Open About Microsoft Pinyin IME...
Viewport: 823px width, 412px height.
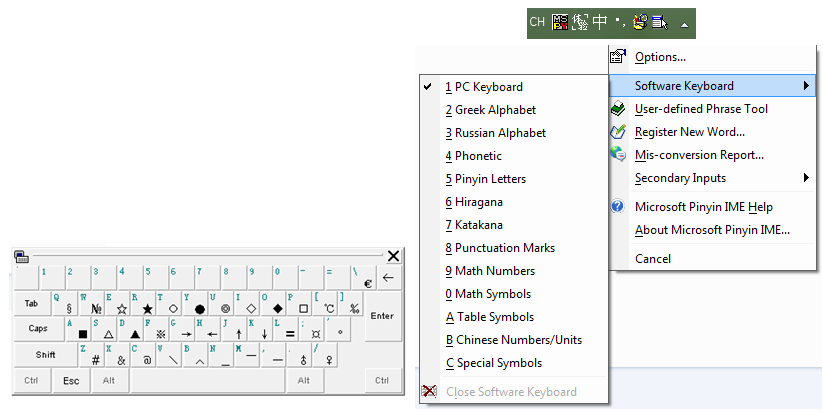click(712, 230)
